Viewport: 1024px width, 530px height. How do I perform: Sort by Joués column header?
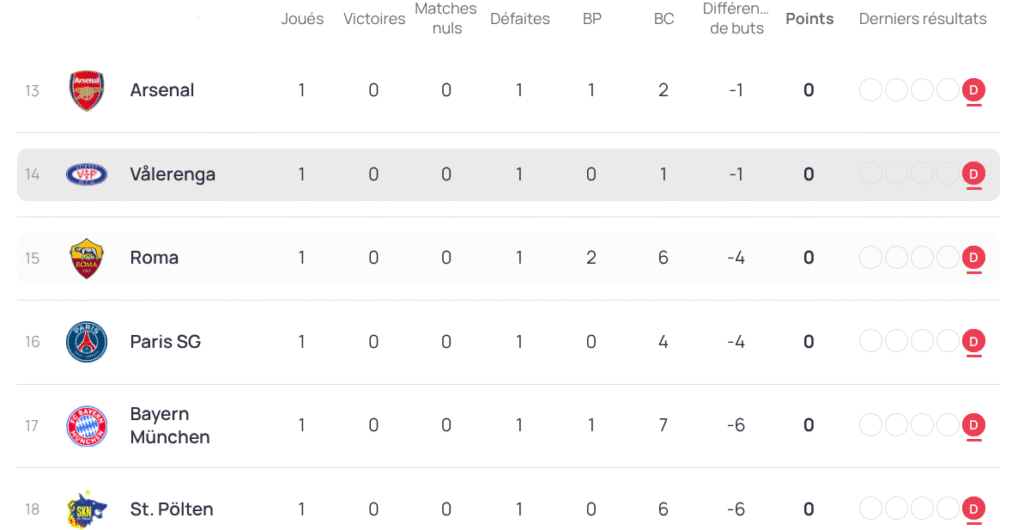(302, 19)
